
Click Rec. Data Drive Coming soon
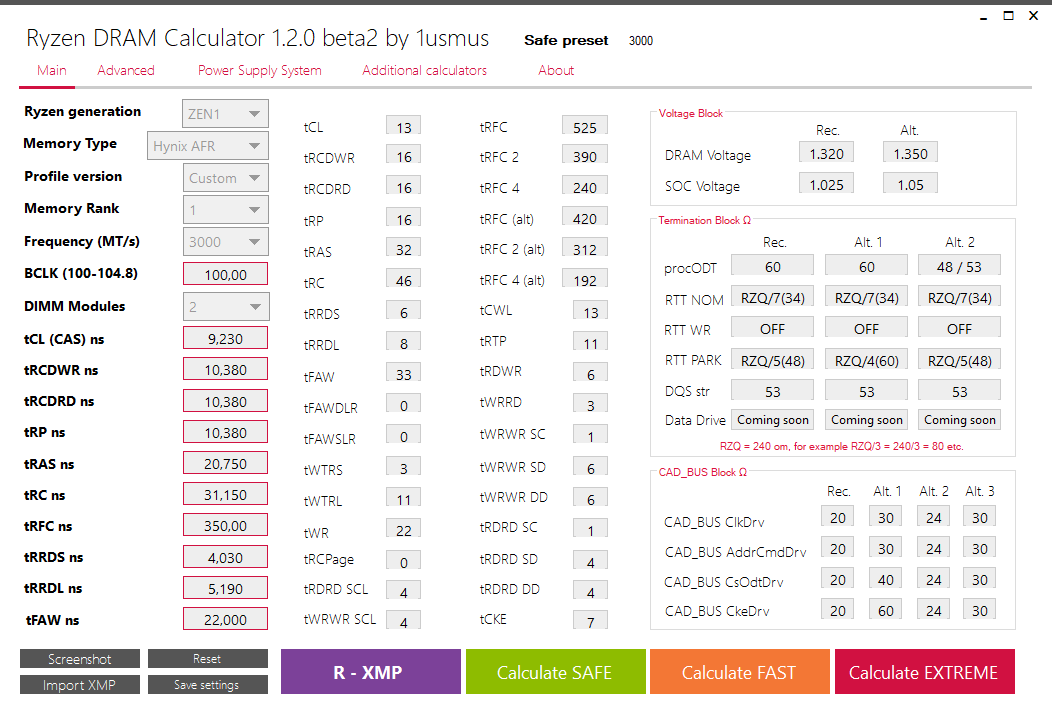pos(772,419)
